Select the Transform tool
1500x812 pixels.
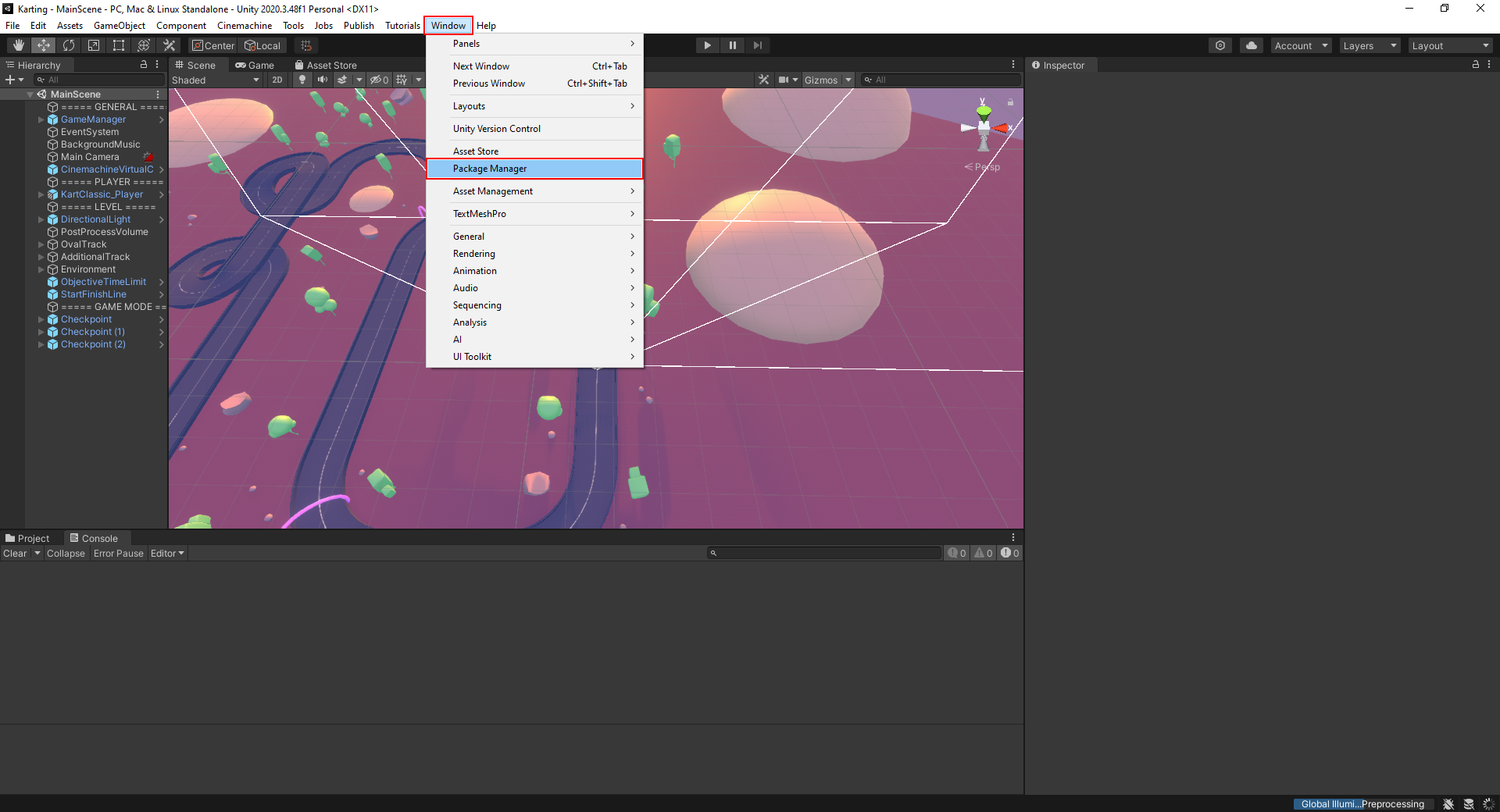point(144,45)
